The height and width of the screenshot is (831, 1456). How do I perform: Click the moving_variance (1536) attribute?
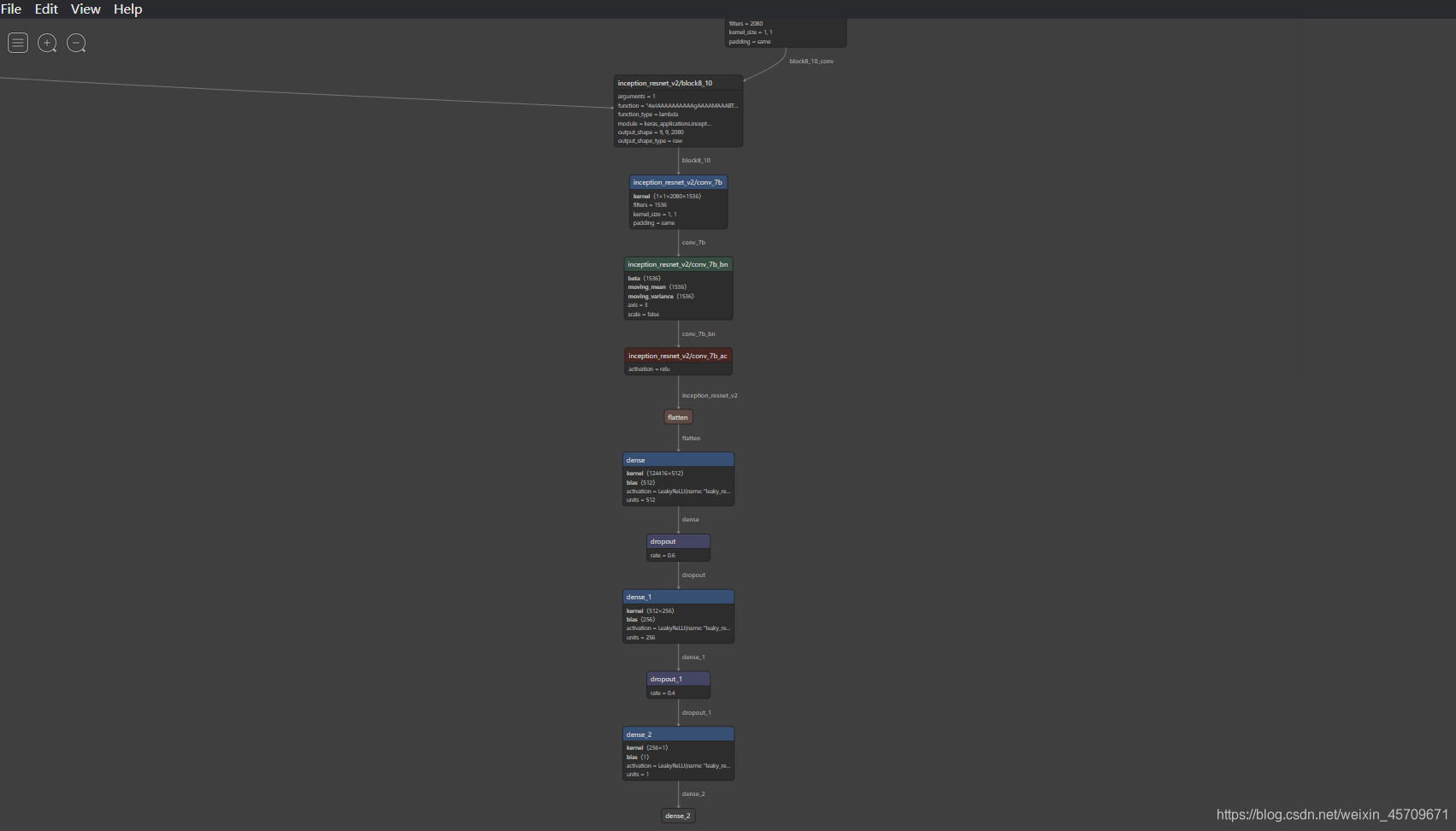[661, 297]
